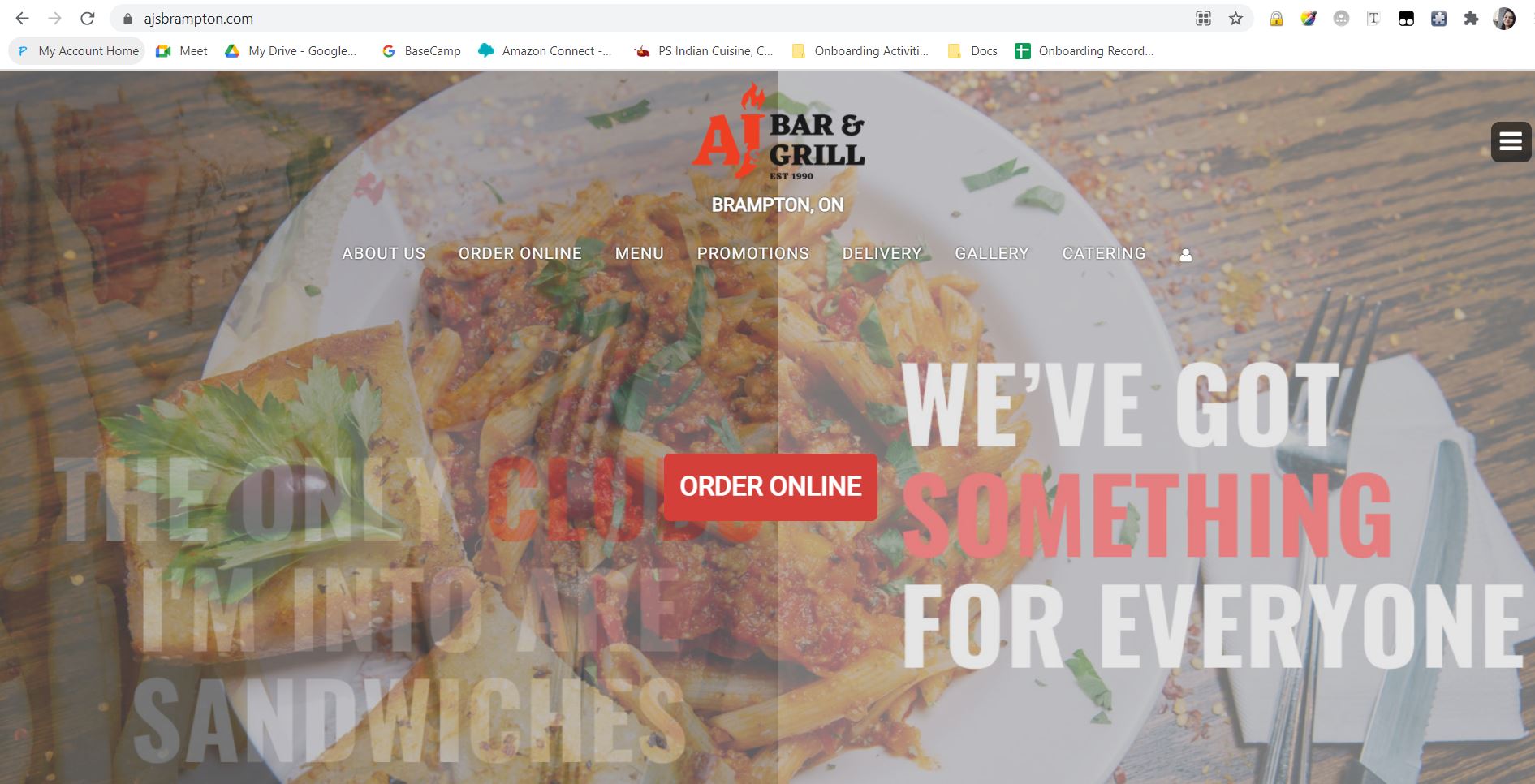Bookmark this page with the star icon
Viewport: 1535px width, 784px height.
[1235, 19]
